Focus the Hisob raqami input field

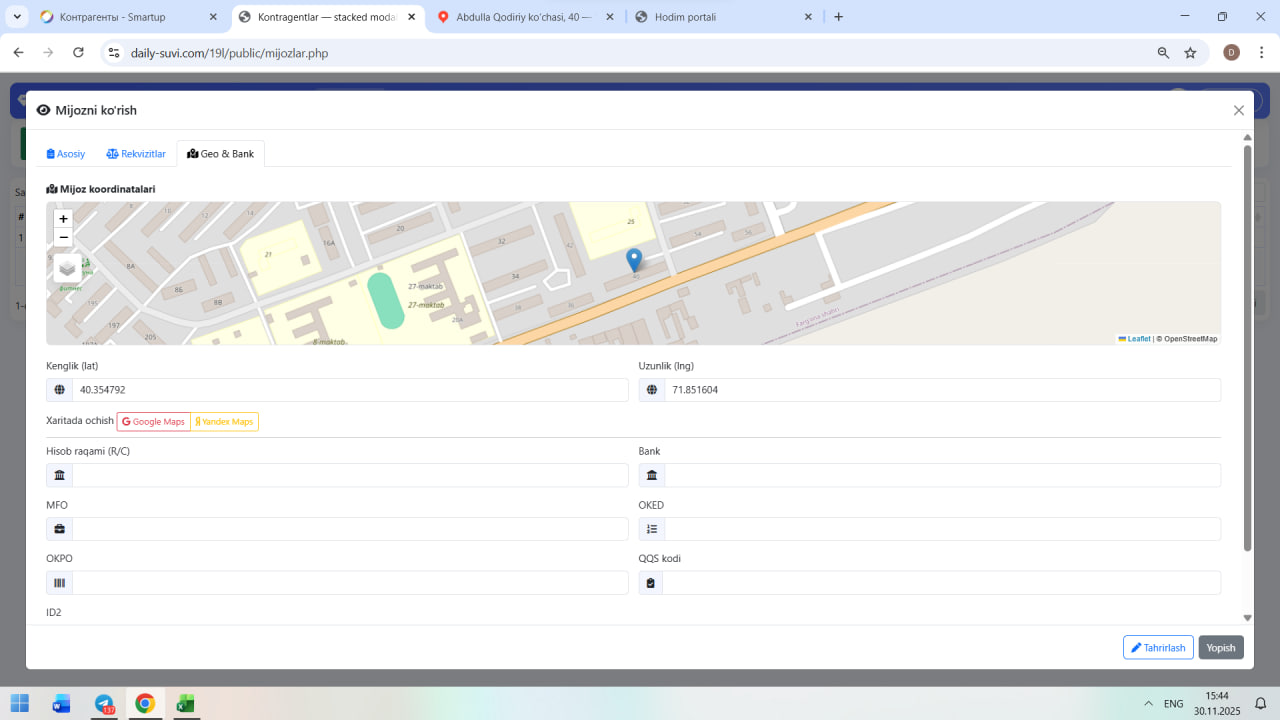point(349,476)
